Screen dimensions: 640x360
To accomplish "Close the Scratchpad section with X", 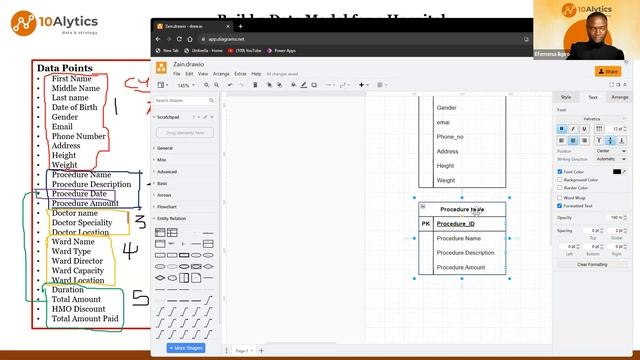I will tap(212, 117).
